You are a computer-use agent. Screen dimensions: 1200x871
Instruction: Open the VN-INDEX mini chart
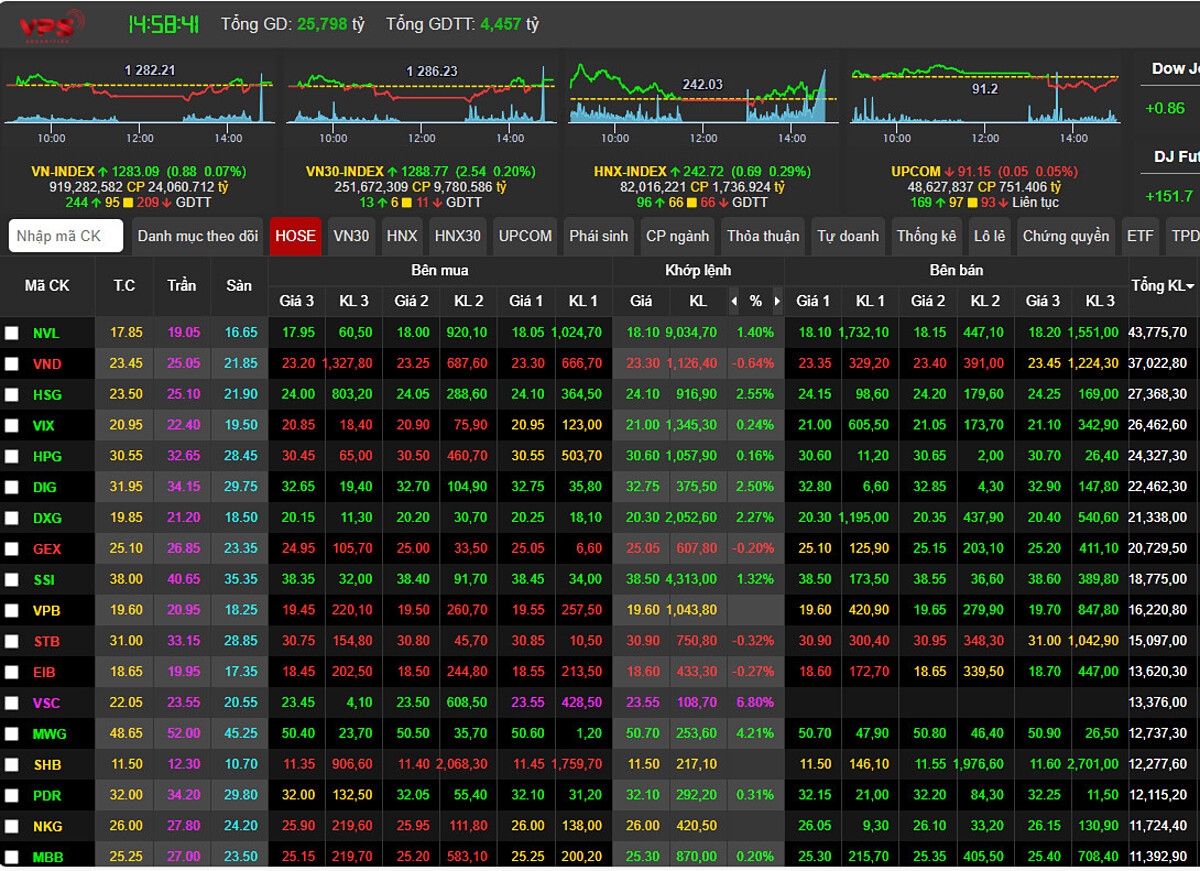tap(139, 97)
